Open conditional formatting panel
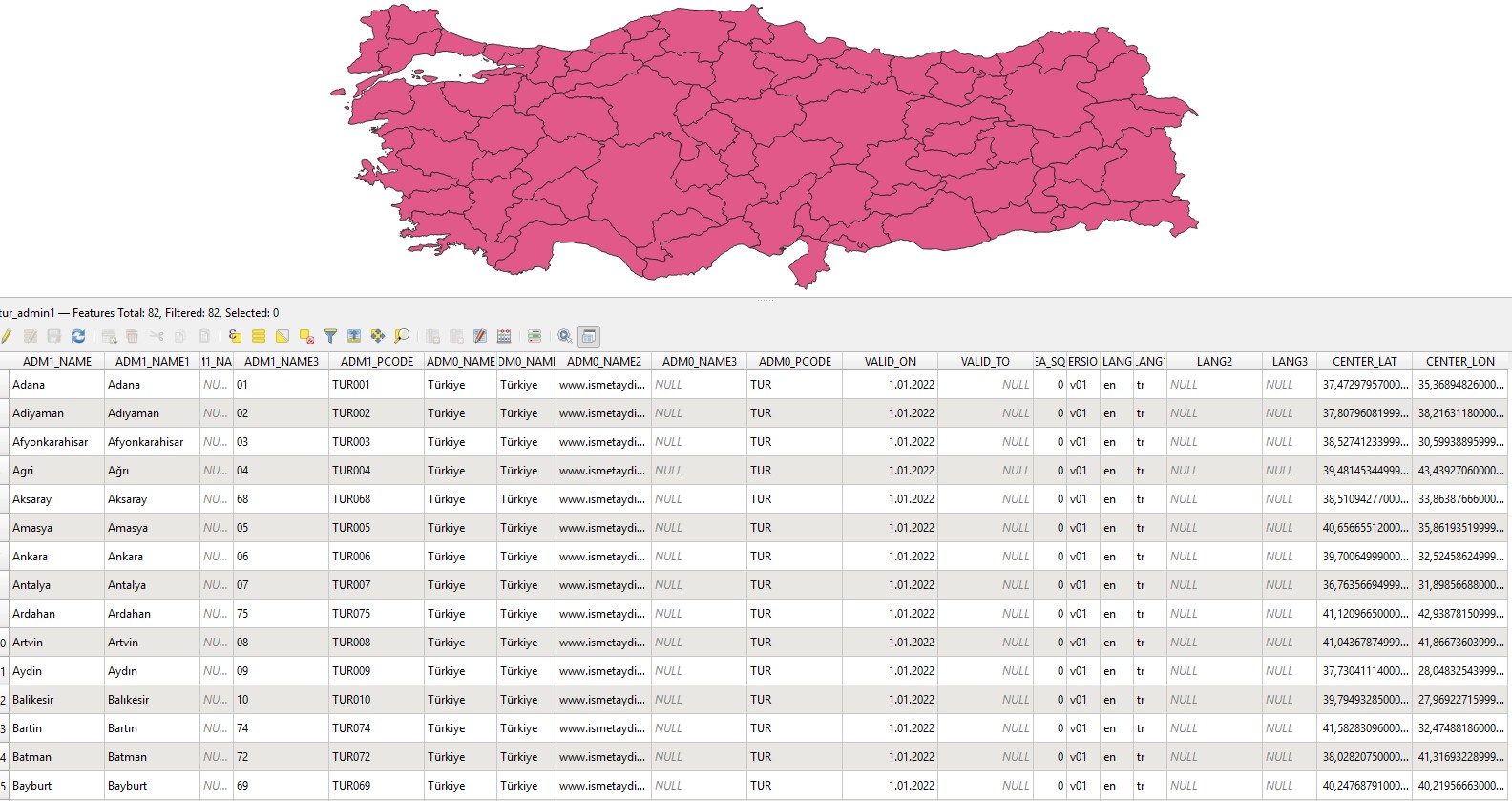 point(535,336)
